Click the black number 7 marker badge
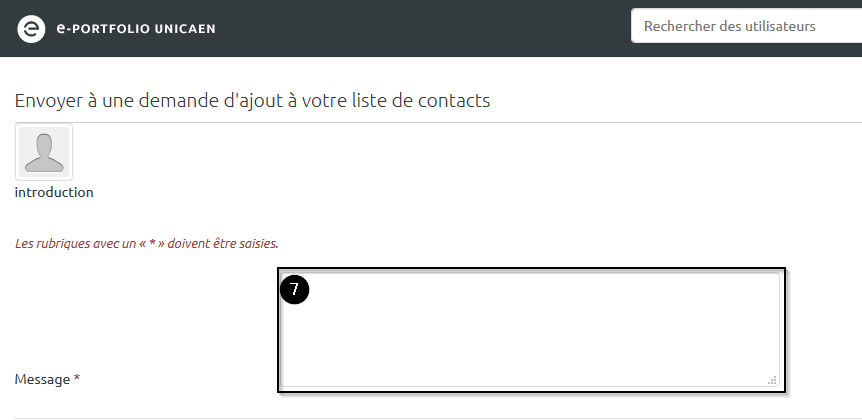862x420 pixels. (295, 290)
